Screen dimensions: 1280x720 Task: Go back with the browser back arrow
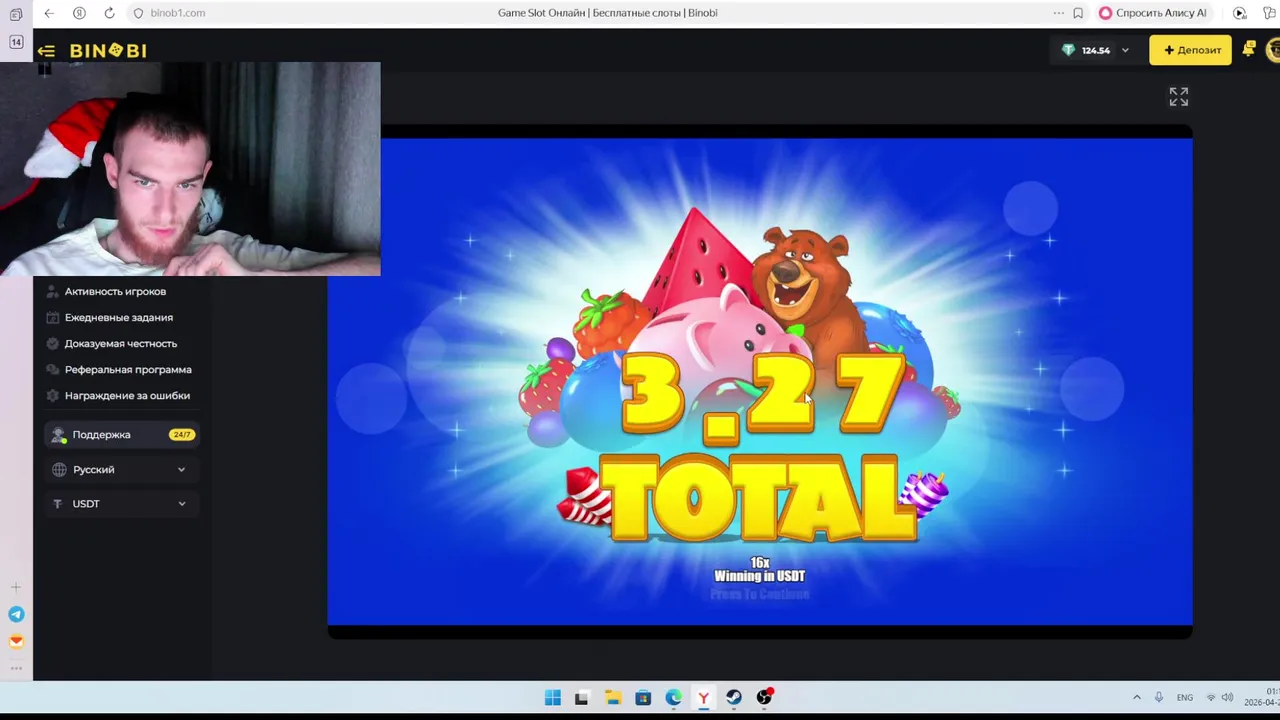tap(49, 13)
